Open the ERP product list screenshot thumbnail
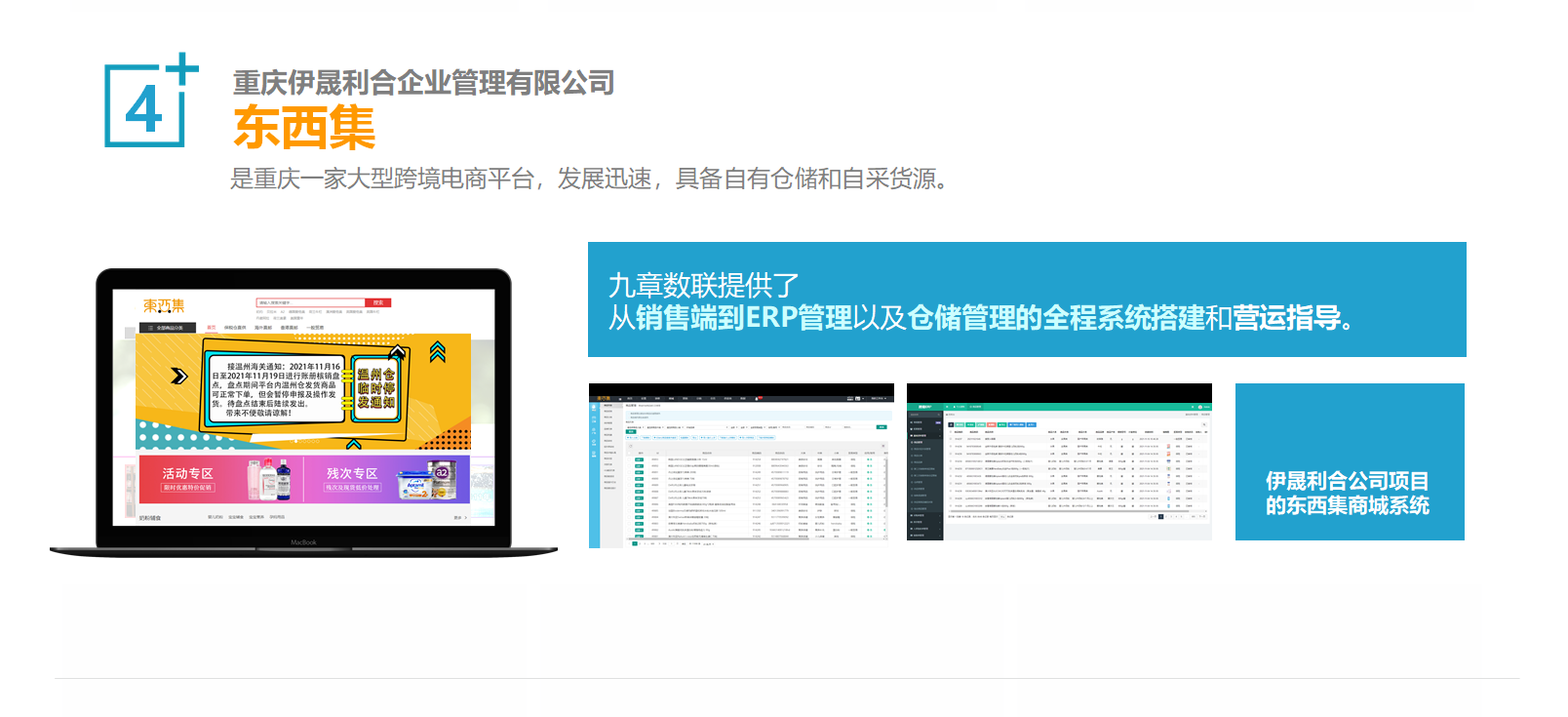Image resolution: width=1568 pixels, height=717 pixels. click(741, 465)
